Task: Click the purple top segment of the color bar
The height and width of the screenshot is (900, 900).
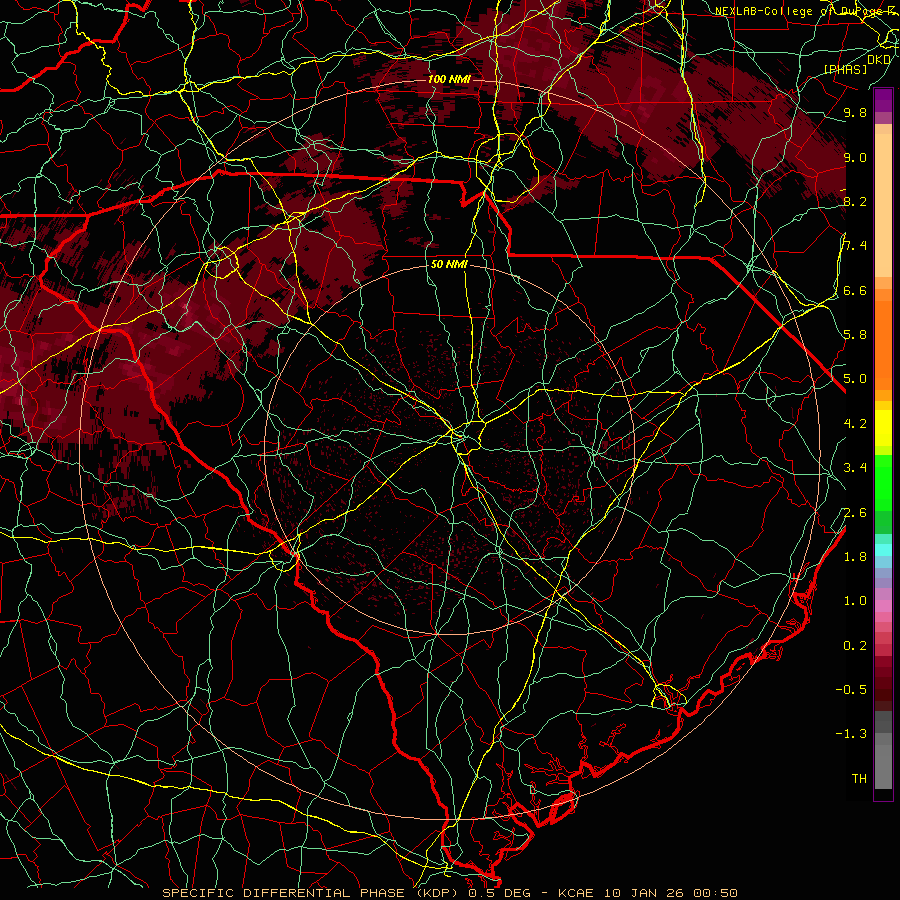Action: pyautogui.click(x=883, y=100)
